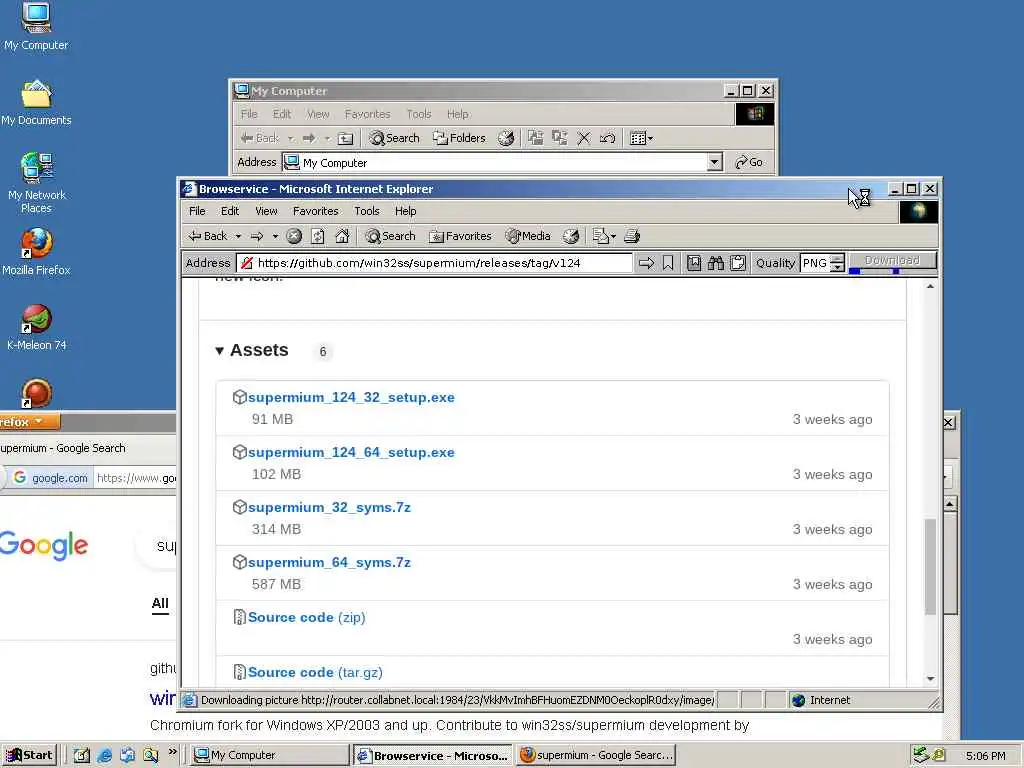1024x768 pixels.
Task: Click the Refresh icon in Browservice toolbar
Action: [x=317, y=236]
